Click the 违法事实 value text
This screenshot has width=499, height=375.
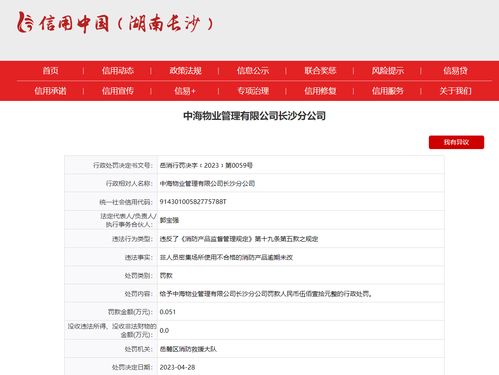(226, 257)
